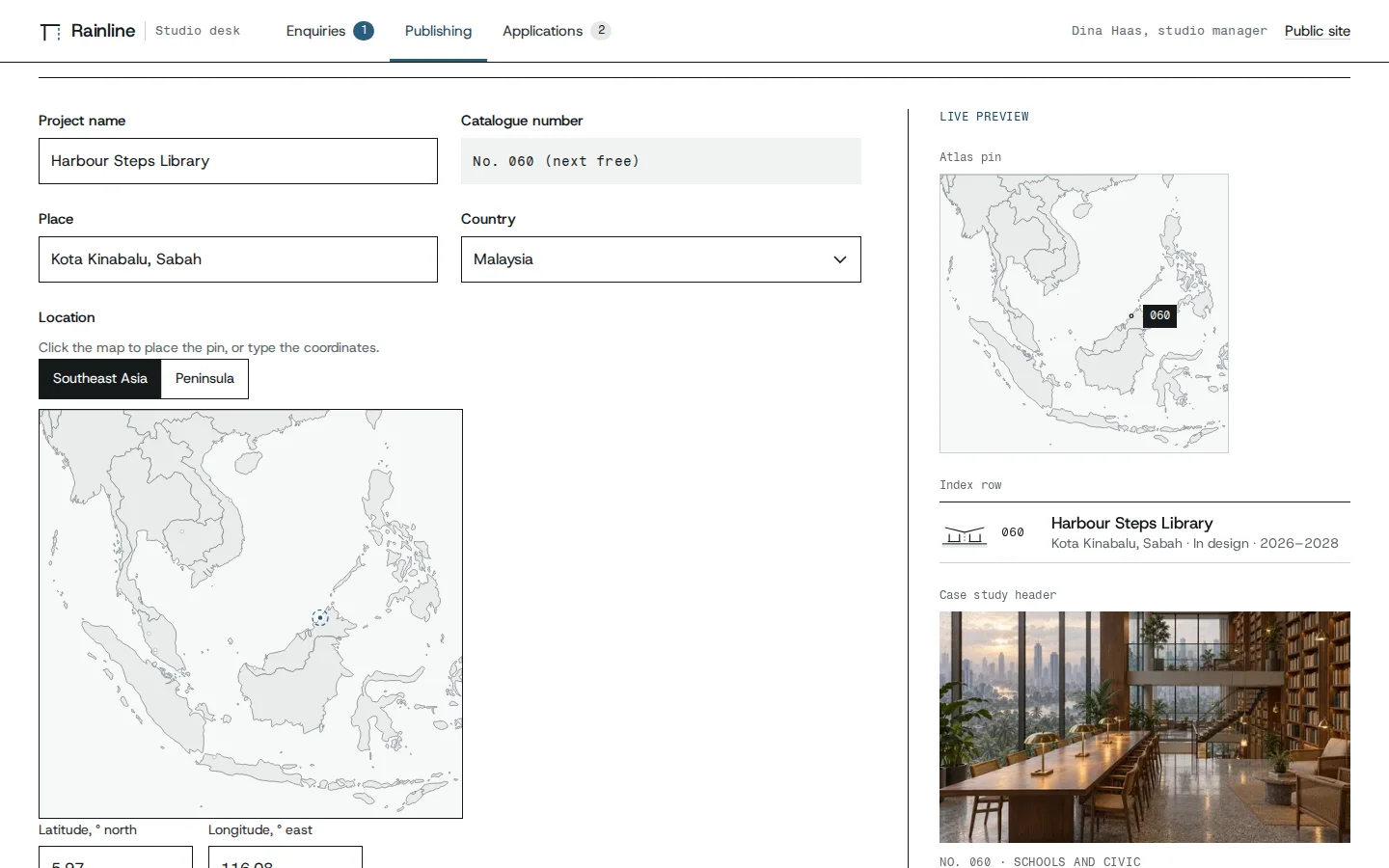This screenshot has height=868, width=1389.
Task: Click the 'Studio desk' label
Action: 198,31
